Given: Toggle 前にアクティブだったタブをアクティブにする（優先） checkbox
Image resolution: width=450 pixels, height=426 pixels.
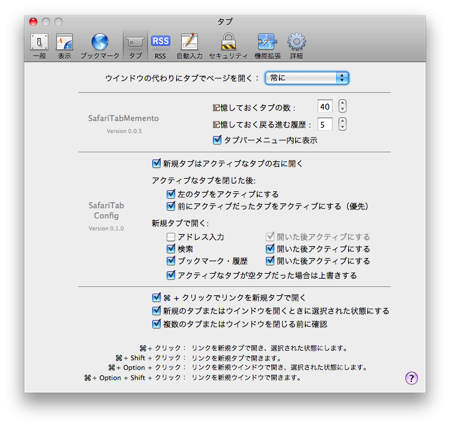Looking at the screenshot, I should (171, 206).
